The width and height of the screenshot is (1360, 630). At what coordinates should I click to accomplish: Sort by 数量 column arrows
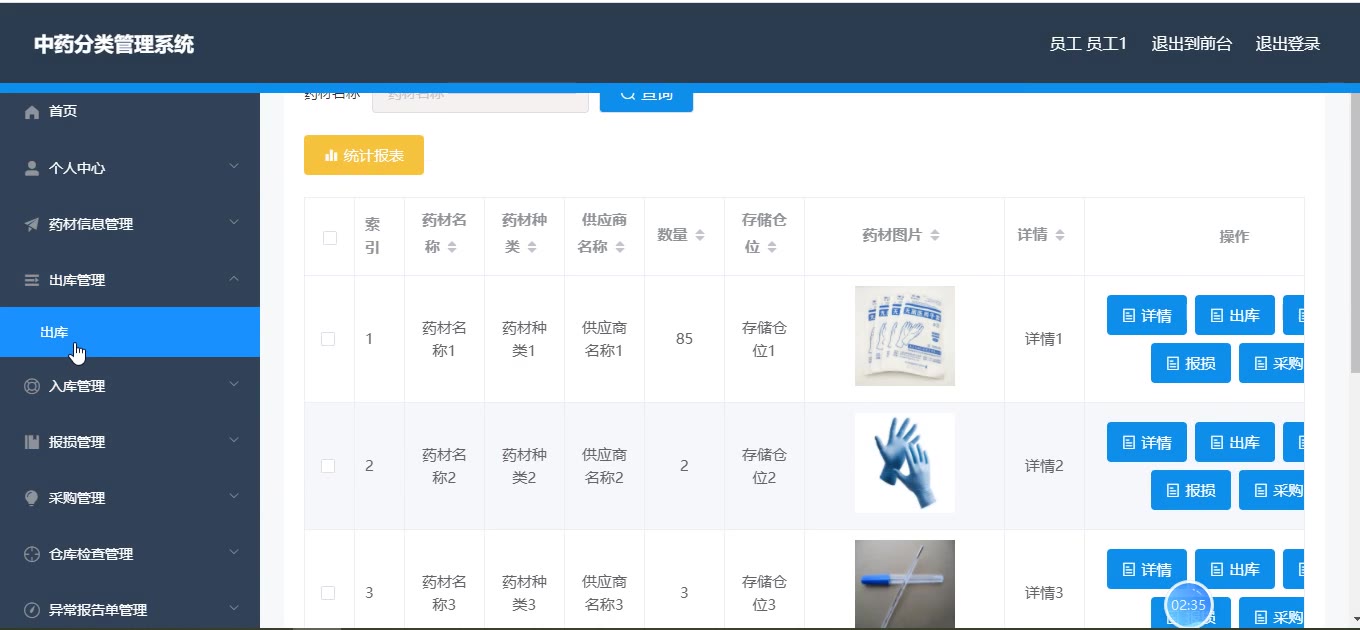click(x=700, y=235)
